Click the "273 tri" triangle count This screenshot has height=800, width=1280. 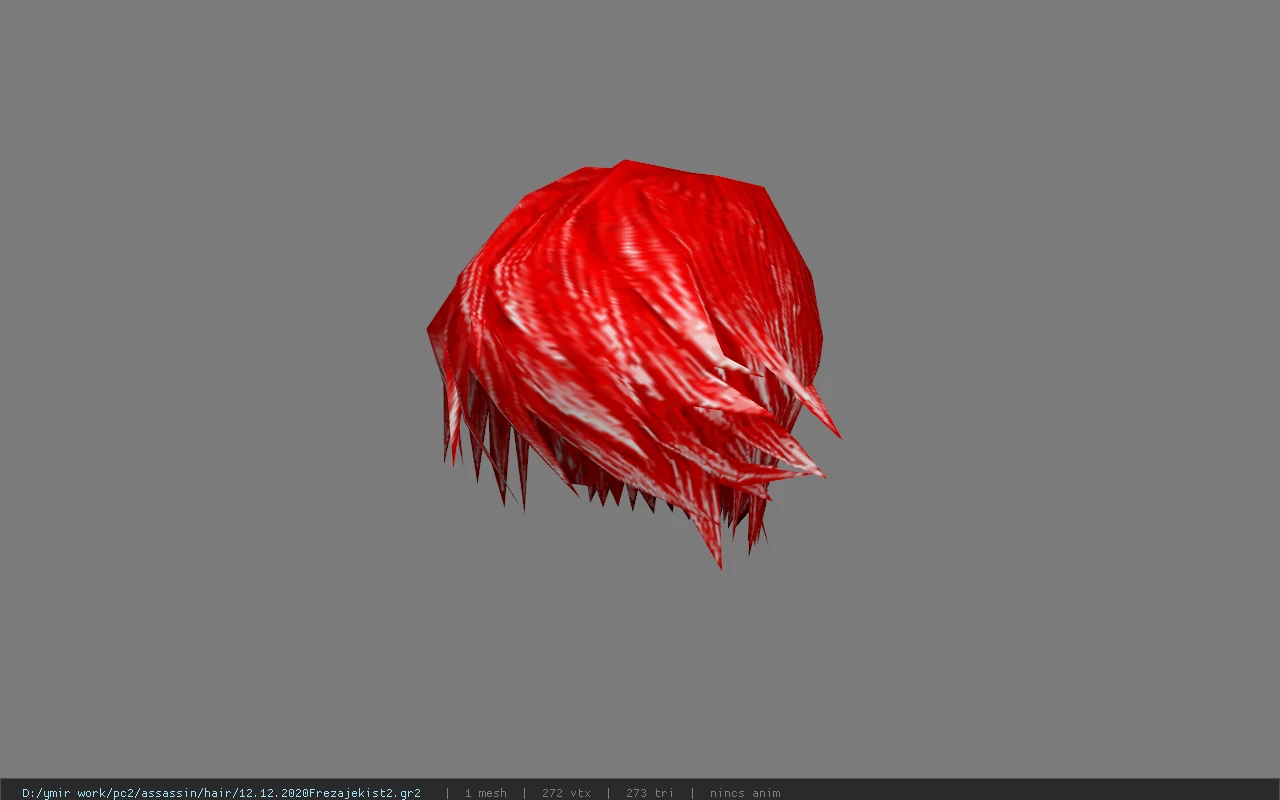650,793
